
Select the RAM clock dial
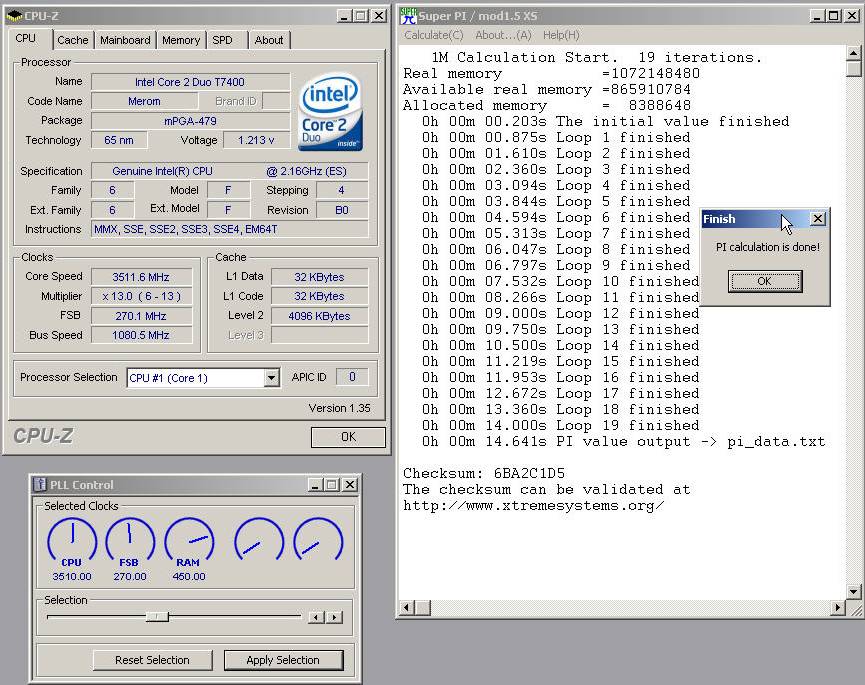click(188, 540)
